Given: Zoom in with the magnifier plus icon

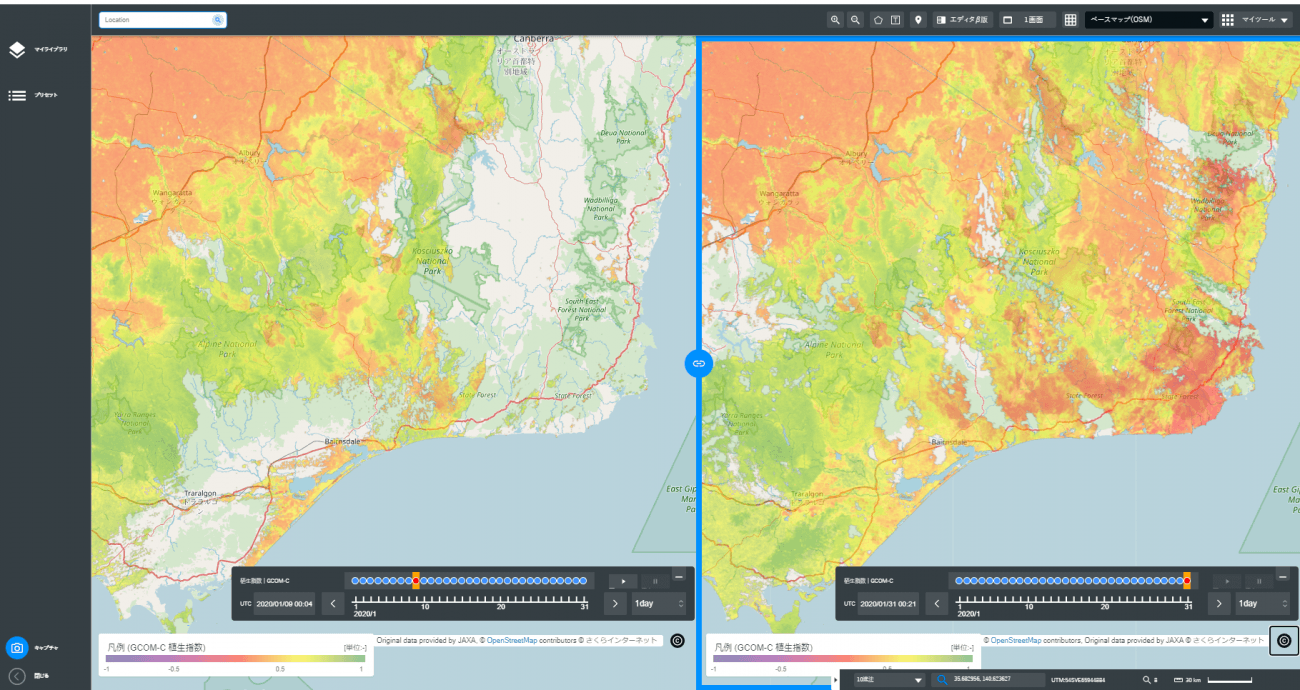Looking at the screenshot, I should [835, 20].
